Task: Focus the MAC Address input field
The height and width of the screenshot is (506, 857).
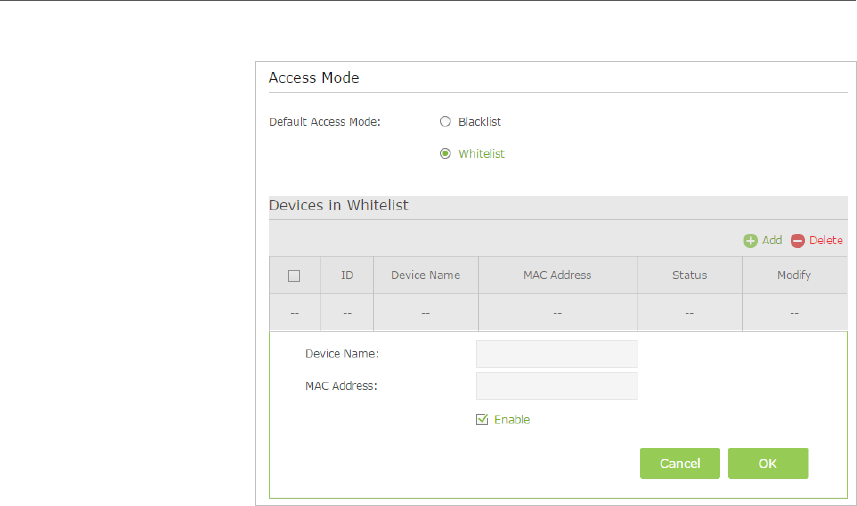Action: click(557, 386)
